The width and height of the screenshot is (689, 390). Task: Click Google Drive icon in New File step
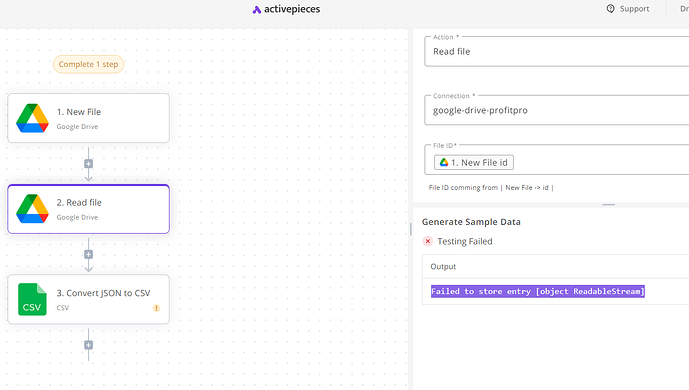pyautogui.click(x=32, y=118)
